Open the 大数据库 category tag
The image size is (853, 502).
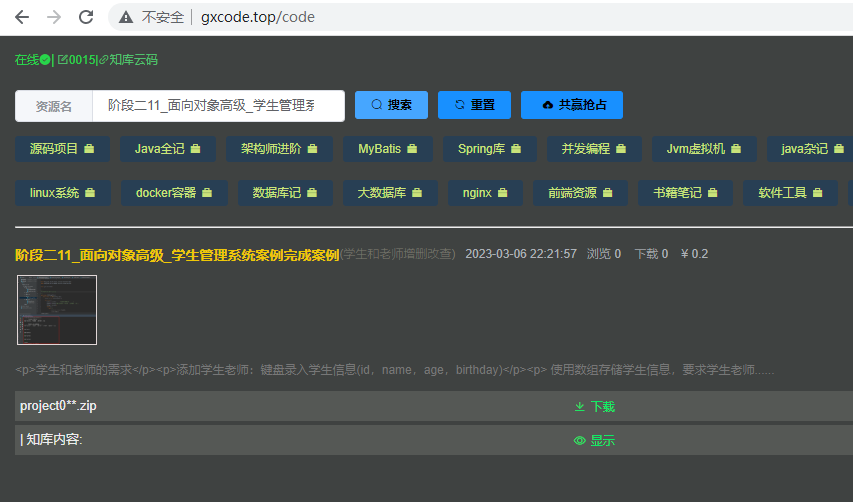coord(391,193)
